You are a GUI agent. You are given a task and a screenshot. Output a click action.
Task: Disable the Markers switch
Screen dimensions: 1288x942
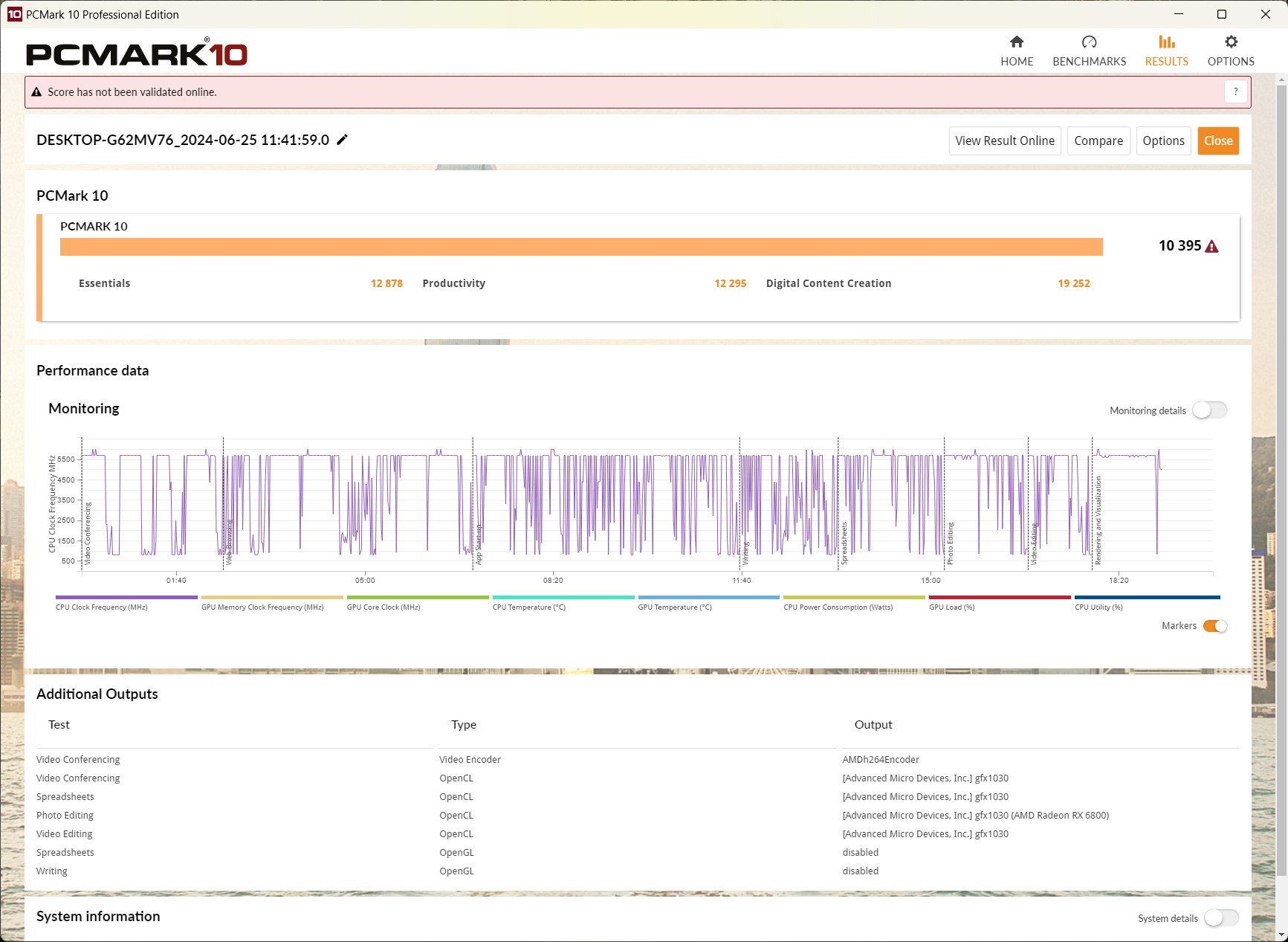tap(1214, 626)
